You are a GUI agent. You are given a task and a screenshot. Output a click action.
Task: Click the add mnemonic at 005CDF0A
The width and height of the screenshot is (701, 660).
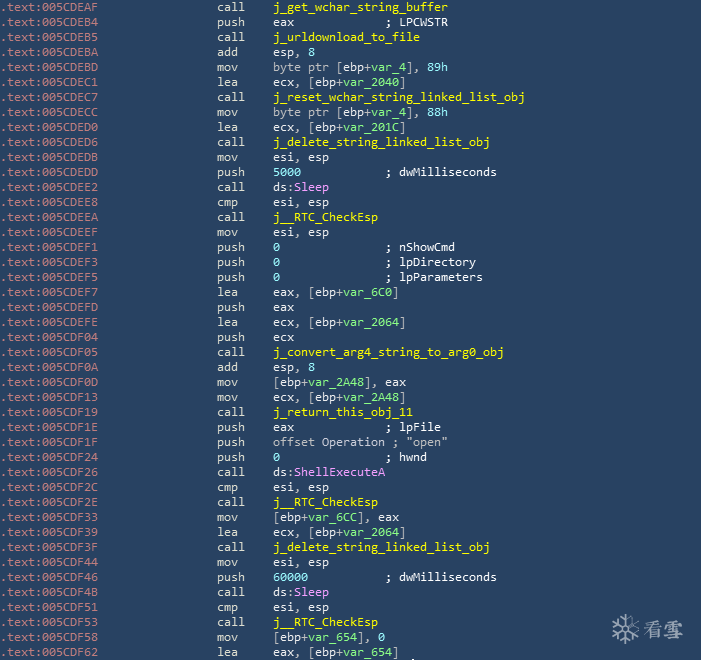pyautogui.click(x=228, y=367)
